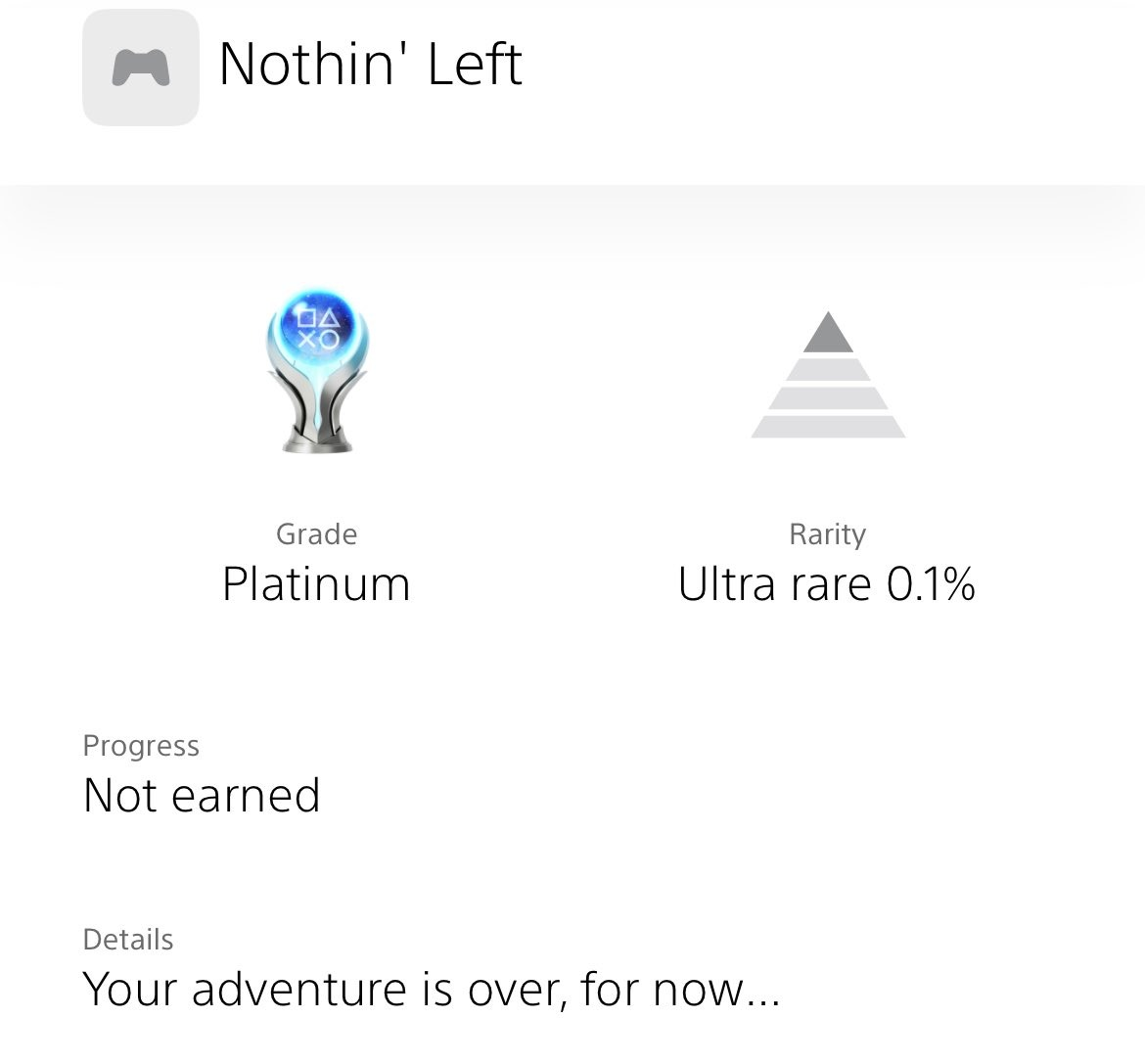Viewport: 1145px width, 1064px height.
Task: Click the "Your adventure is over" description
Action: [431, 989]
